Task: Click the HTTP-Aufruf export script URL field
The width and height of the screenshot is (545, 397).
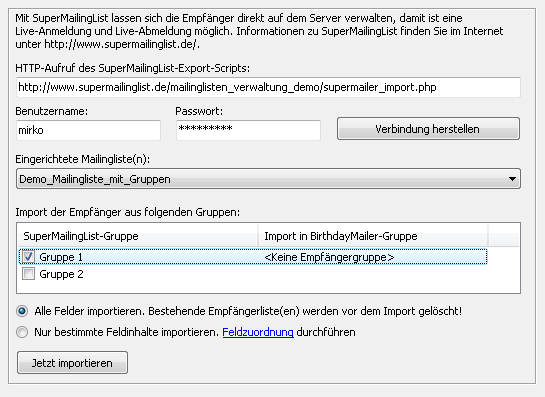Action: click(268, 87)
